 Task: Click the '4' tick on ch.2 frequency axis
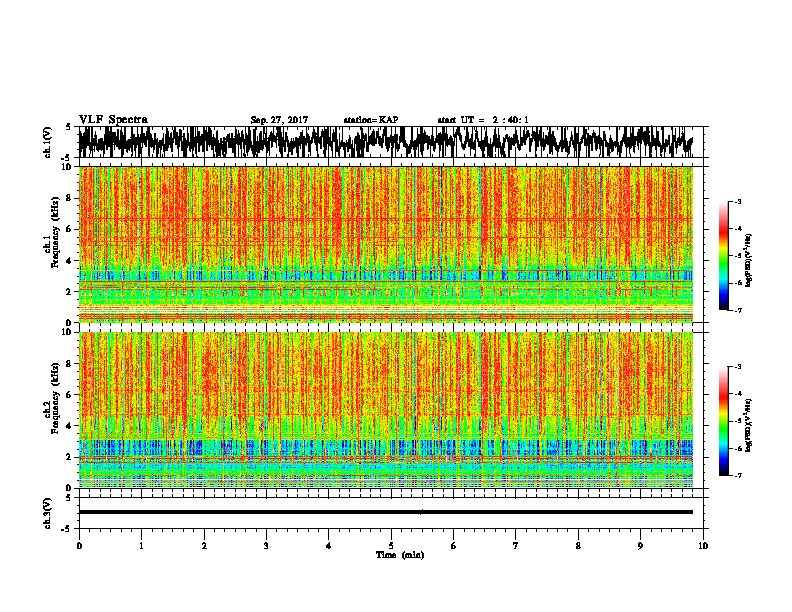coord(69,426)
